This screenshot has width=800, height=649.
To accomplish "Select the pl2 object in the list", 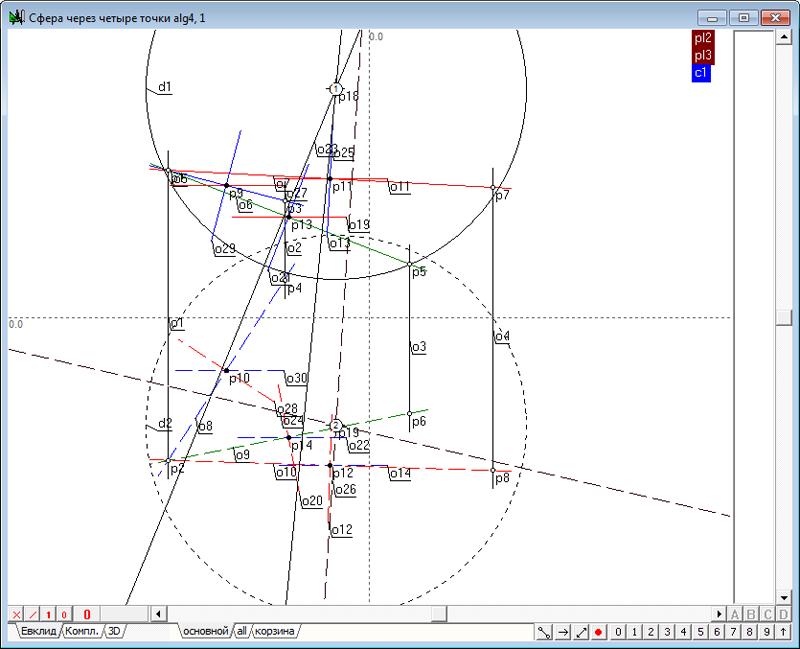I will pyautogui.click(x=703, y=38).
